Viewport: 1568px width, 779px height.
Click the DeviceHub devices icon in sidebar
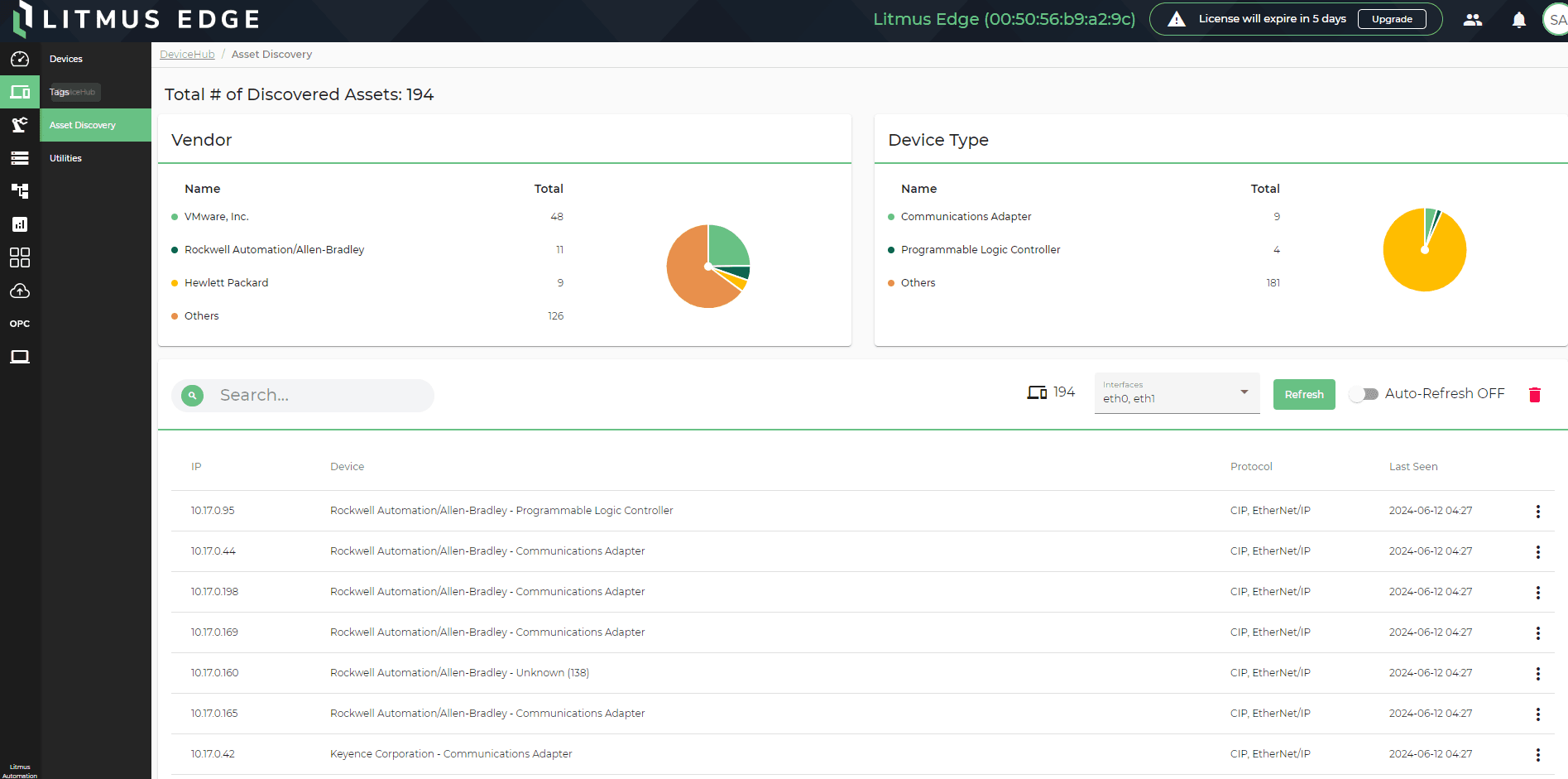tap(20, 92)
